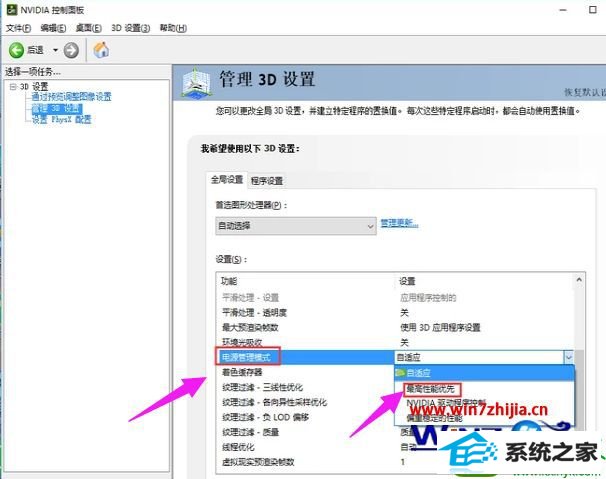Viewport: 606px width, 479px height.
Task: Switch to the 程序设置 tab
Action: (267, 181)
